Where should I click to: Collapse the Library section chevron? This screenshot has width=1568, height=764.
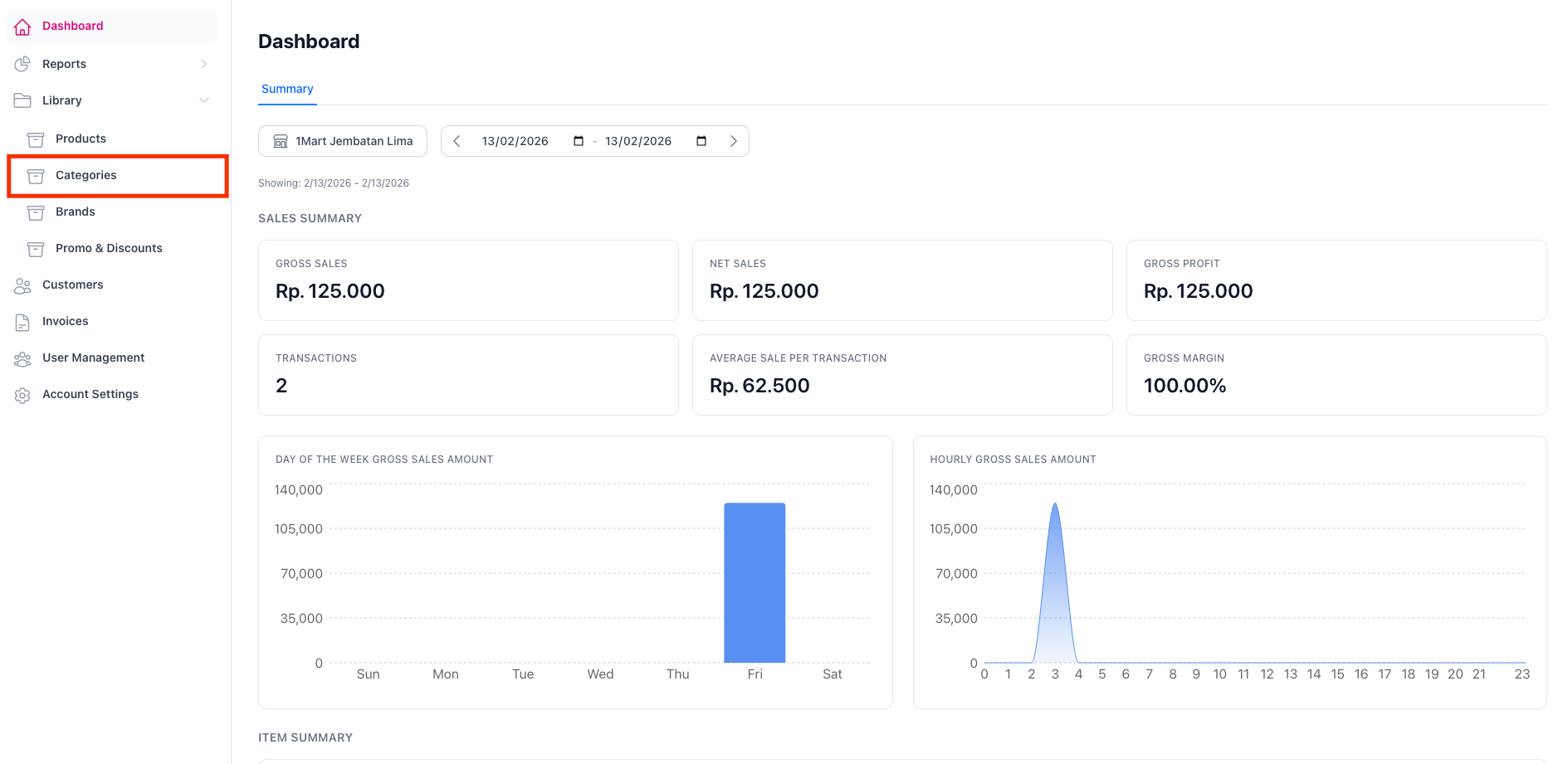click(204, 100)
